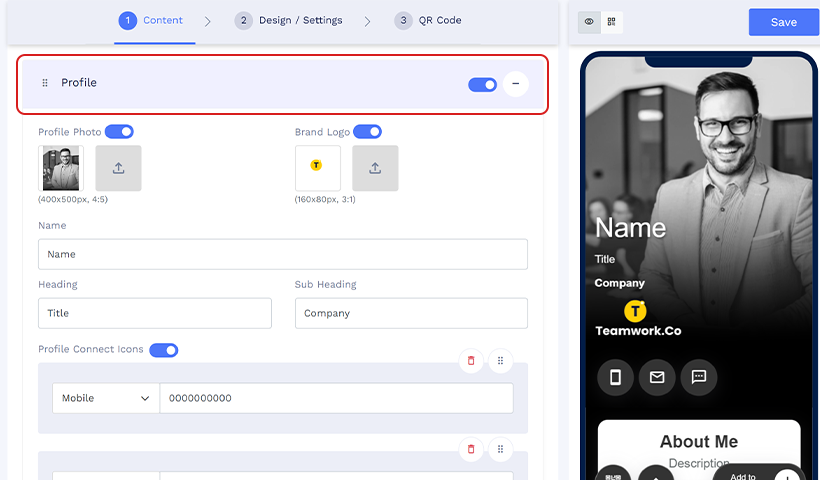The height and width of the screenshot is (480, 820).
Task: Edit the mobile number 0000000000 field
Action: [x=336, y=398]
